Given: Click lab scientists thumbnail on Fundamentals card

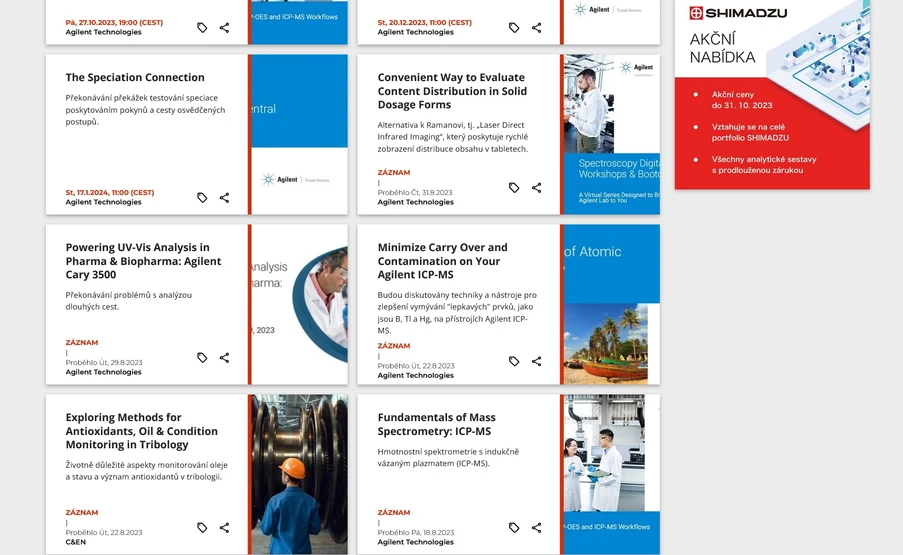Looking at the screenshot, I should (612, 474).
